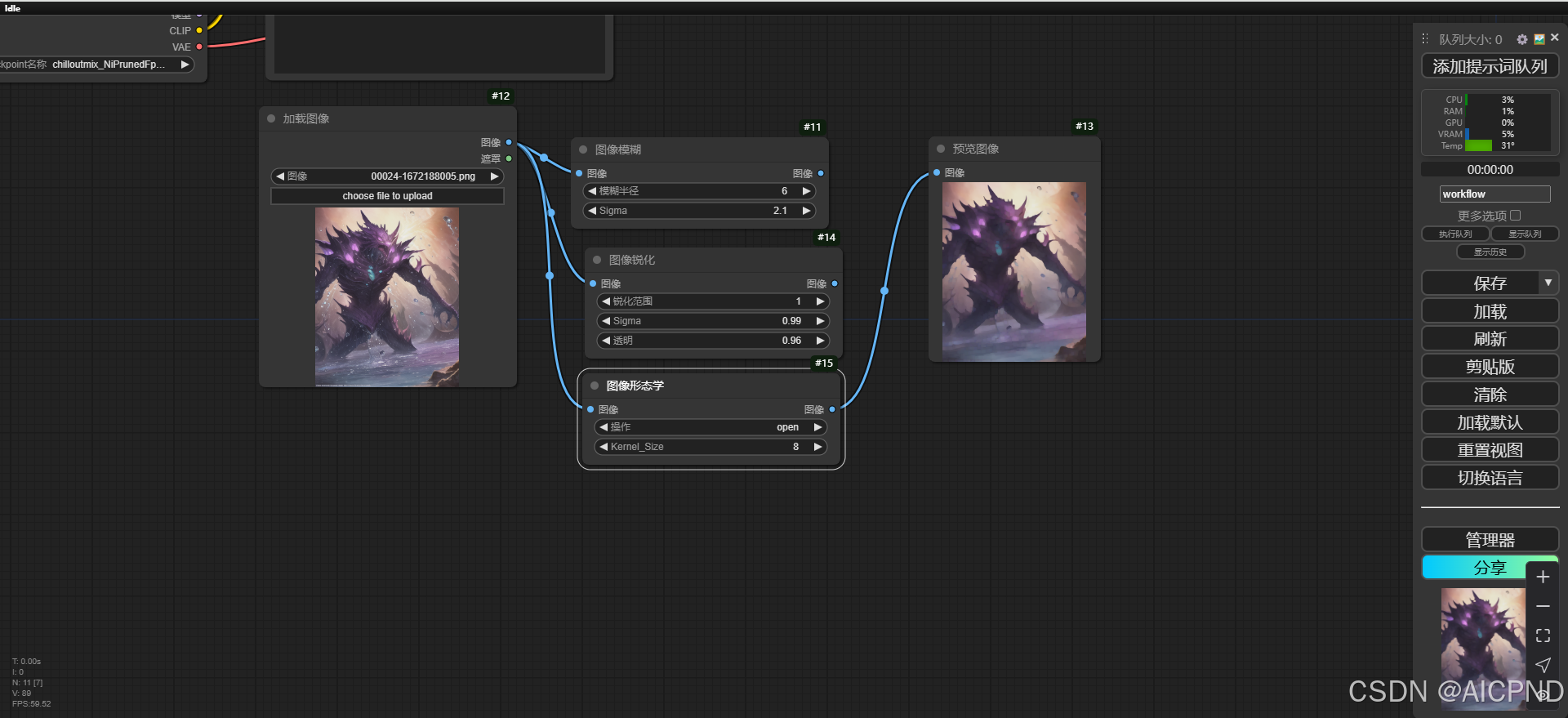Click the red VAE output port

[x=199, y=47]
